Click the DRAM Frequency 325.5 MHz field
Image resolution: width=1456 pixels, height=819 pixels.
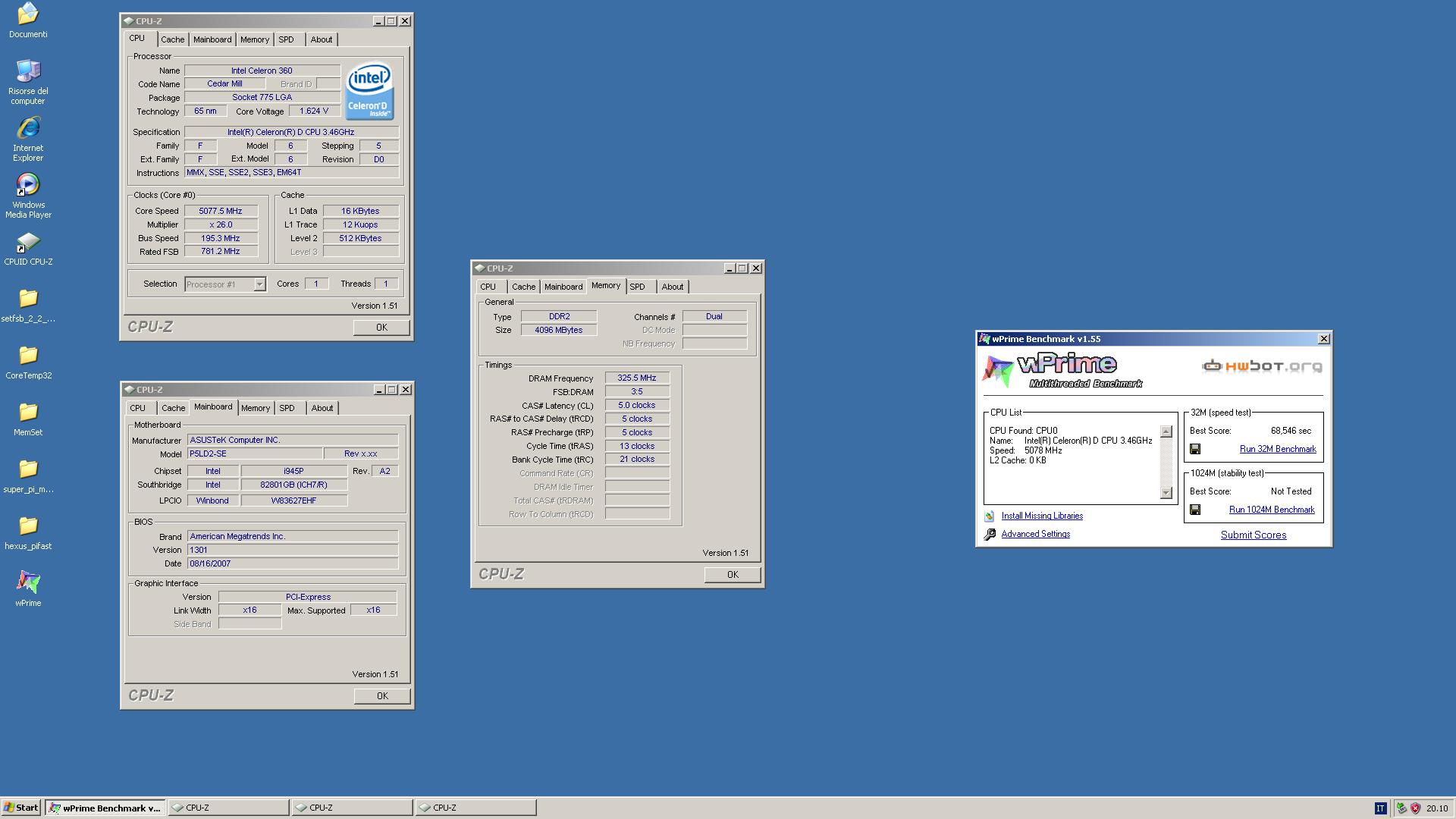coord(637,378)
